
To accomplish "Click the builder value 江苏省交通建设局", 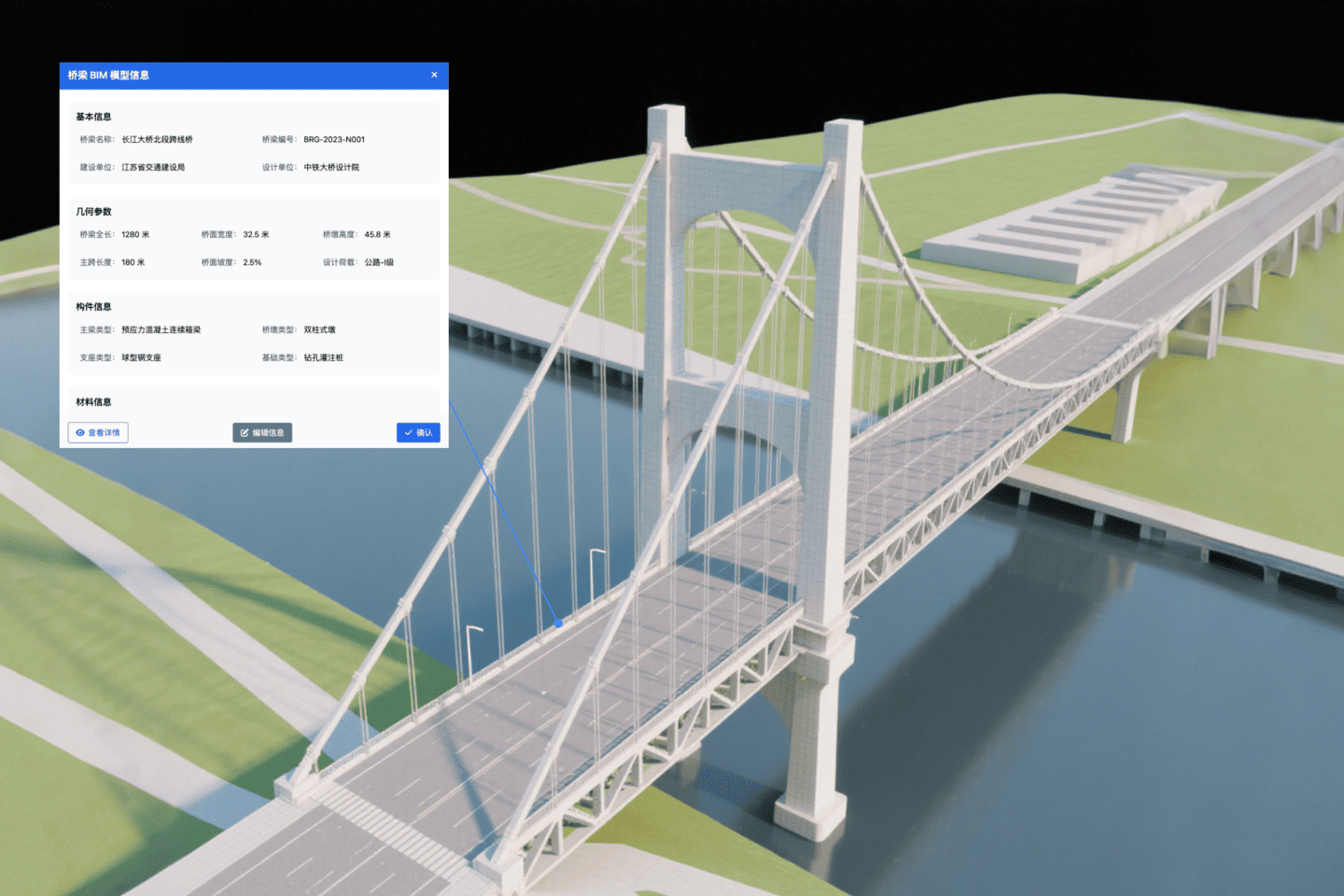I will 153,168.
